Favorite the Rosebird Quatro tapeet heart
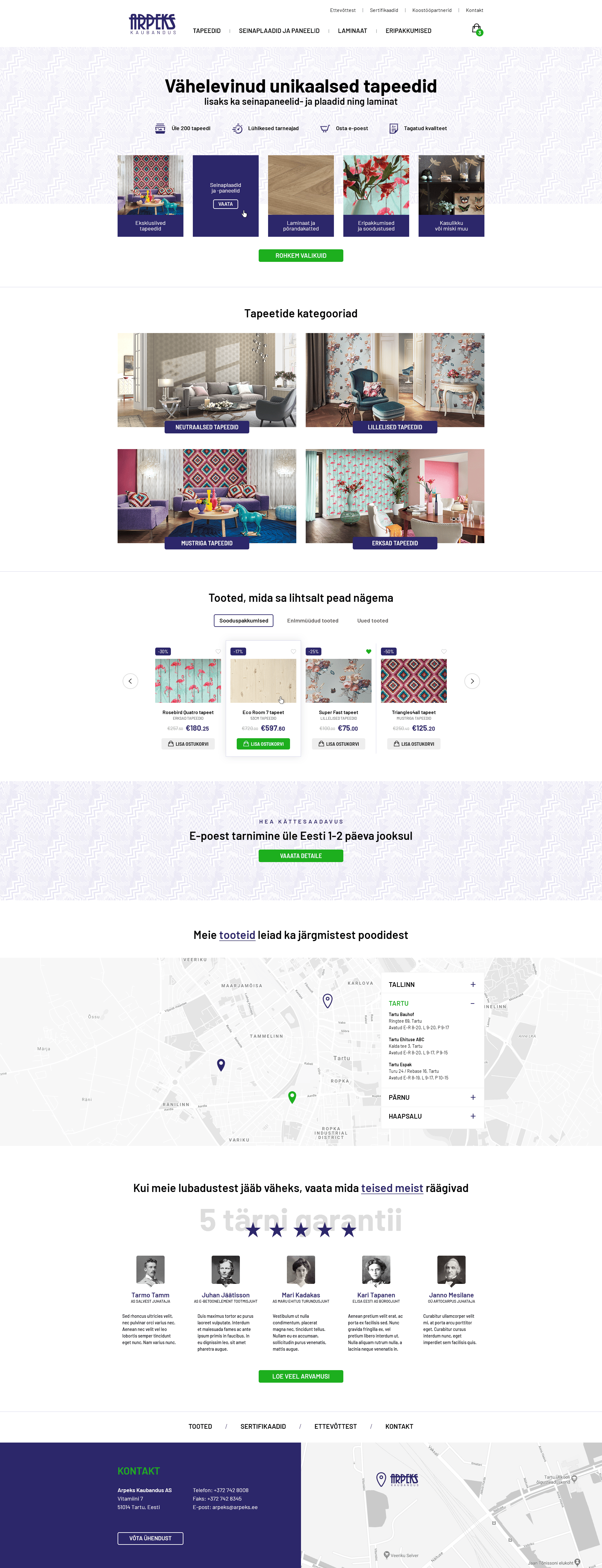The width and height of the screenshot is (602, 1568). pos(218,651)
